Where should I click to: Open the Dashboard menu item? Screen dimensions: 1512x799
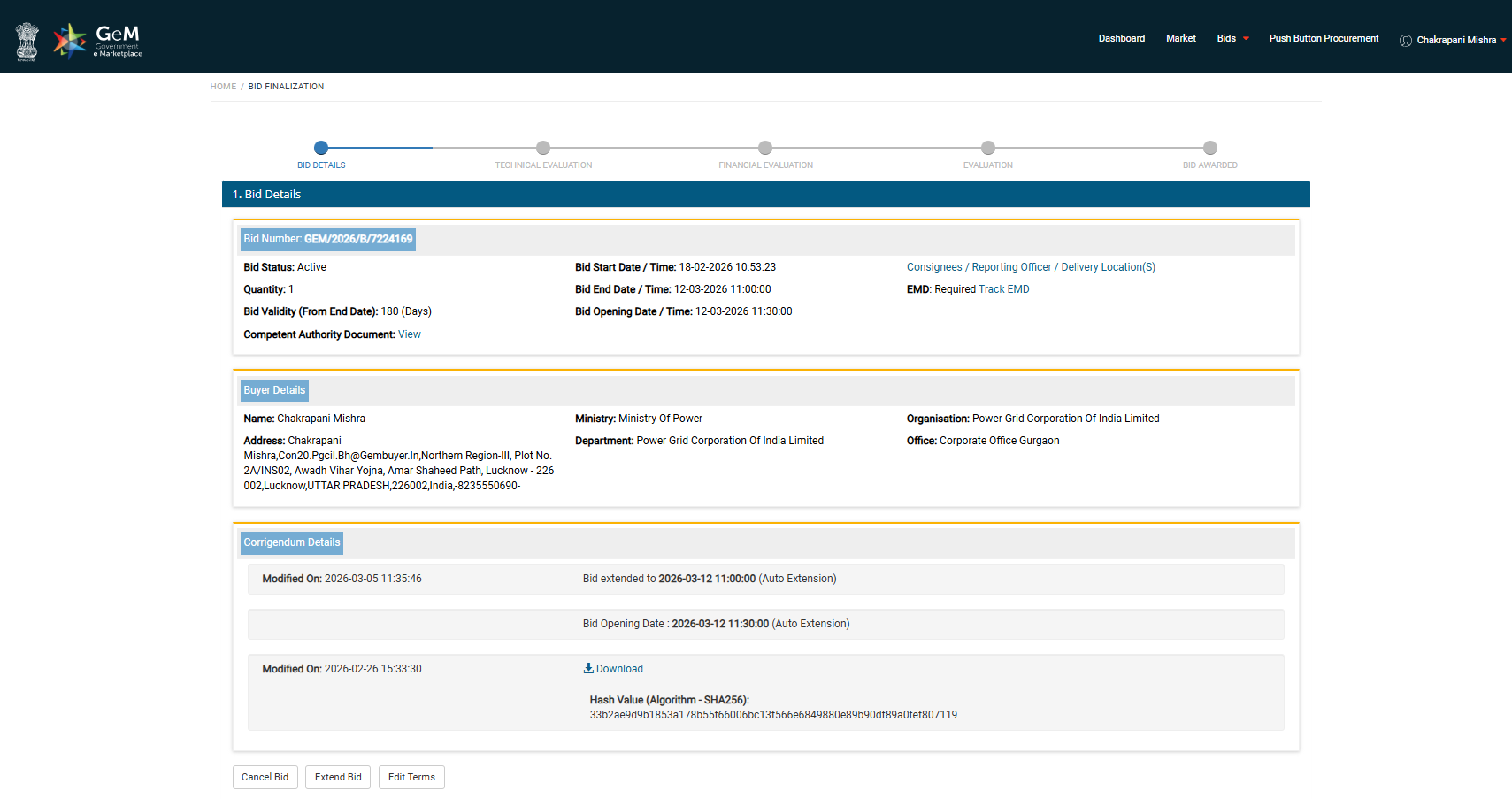(x=1121, y=39)
